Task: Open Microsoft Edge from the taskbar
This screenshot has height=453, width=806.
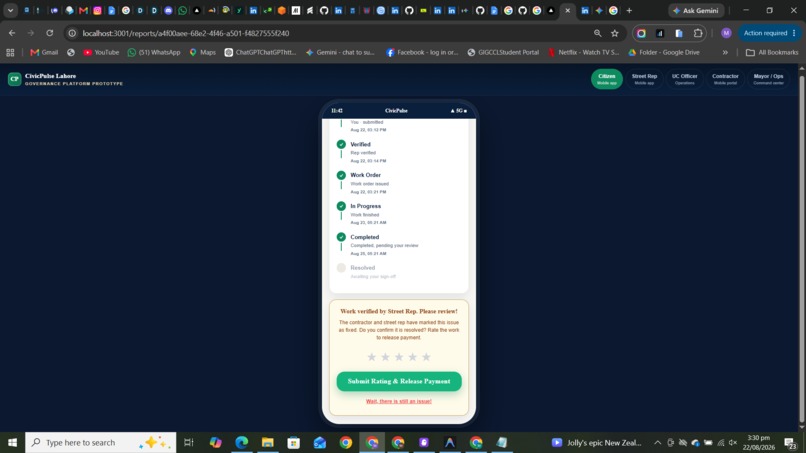Action: point(242,442)
